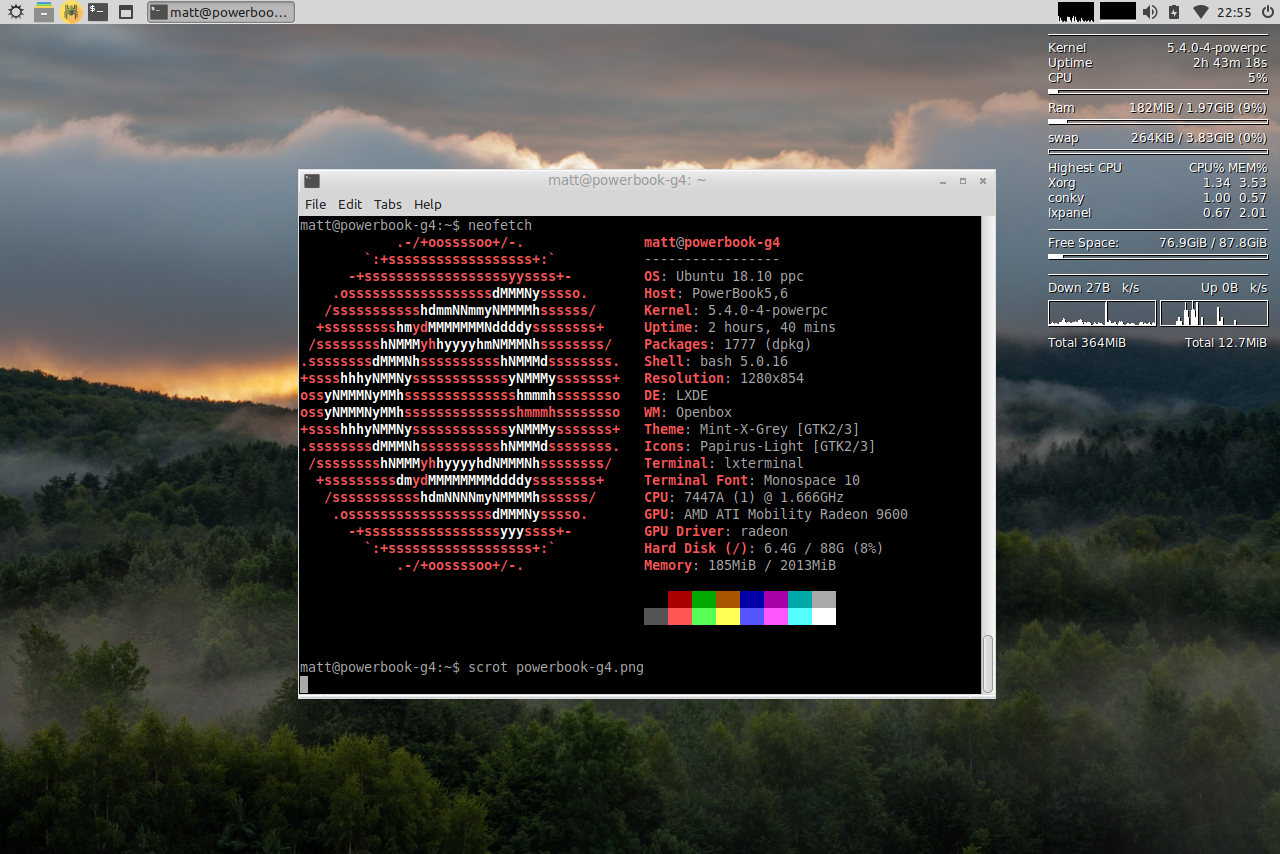Click the conky CPU usage bar
The image size is (1280, 854).
coord(1157,91)
